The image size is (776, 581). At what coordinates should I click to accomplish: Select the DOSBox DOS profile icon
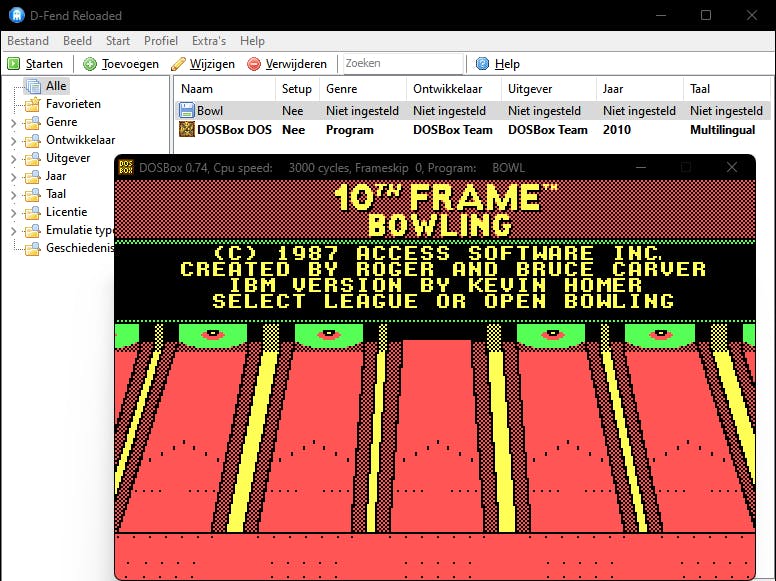point(186,130)
